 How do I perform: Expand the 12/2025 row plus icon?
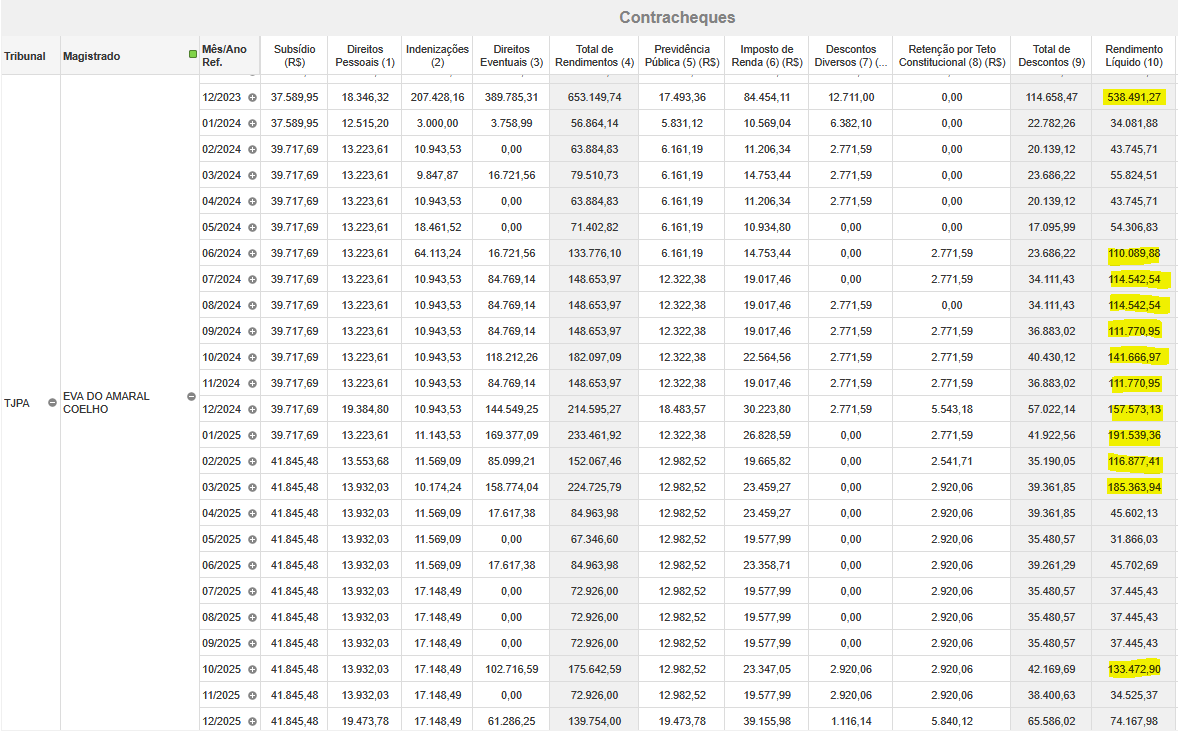[252, 722]
